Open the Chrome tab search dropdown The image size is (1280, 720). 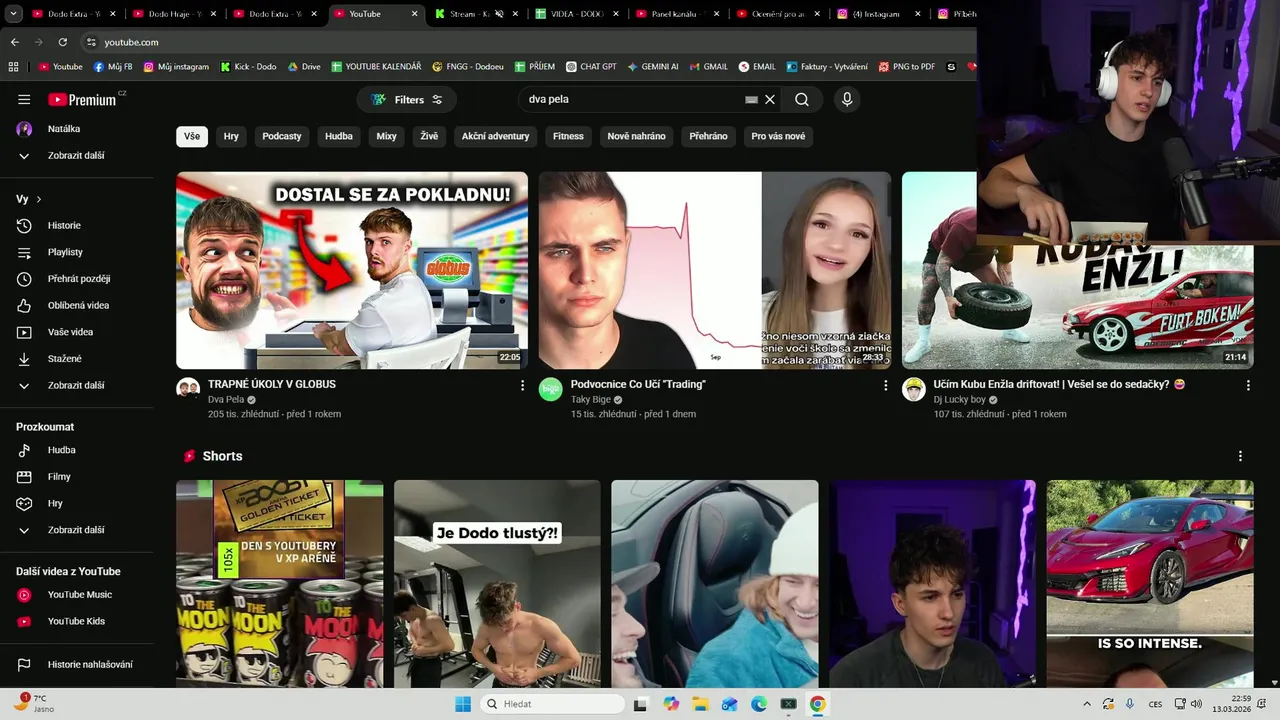click(x=14, y=14)
